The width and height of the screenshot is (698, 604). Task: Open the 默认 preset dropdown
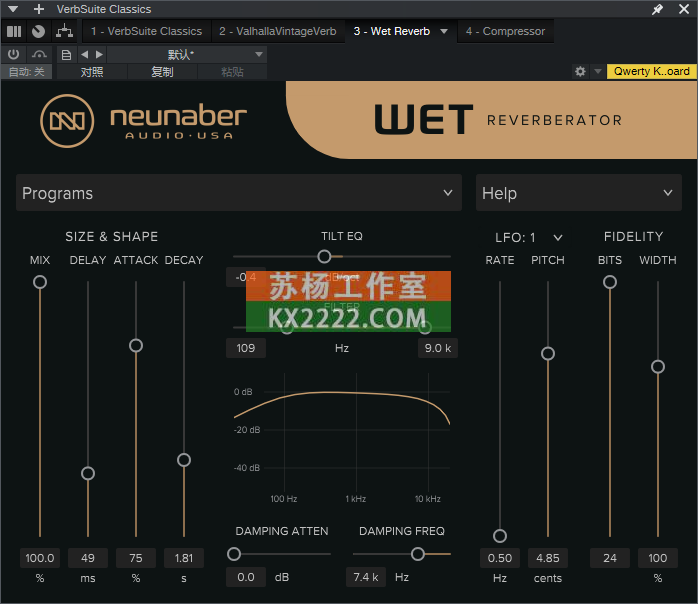tap(187, 55)
